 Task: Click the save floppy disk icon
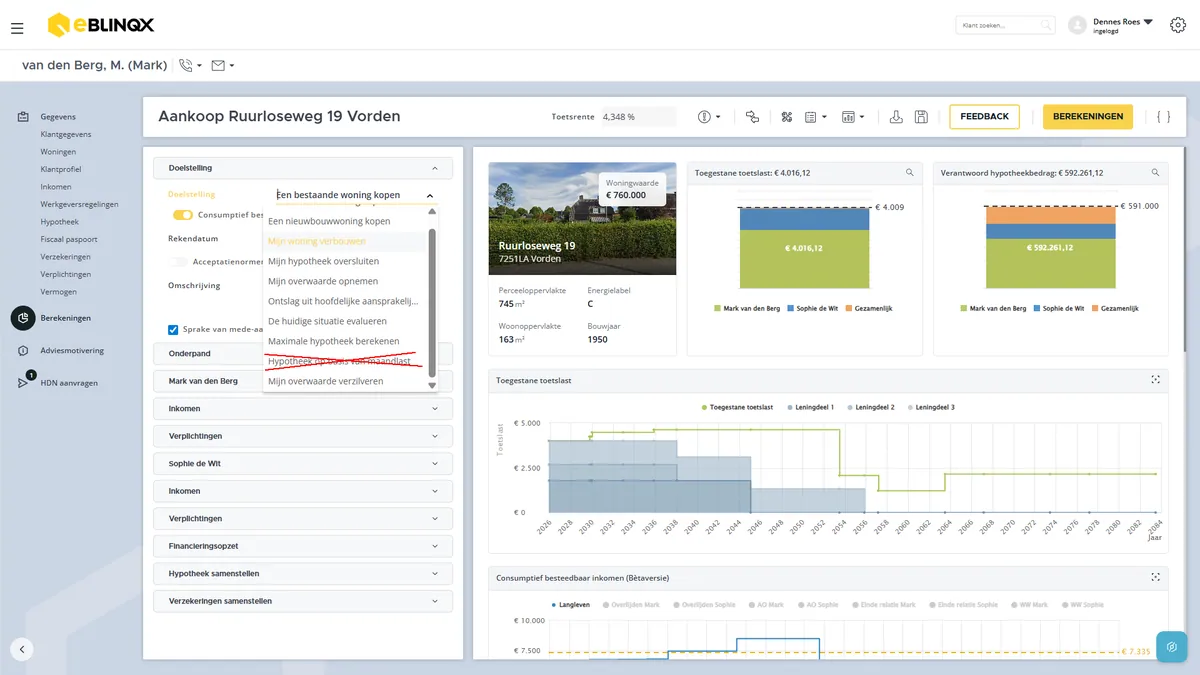point(921,117)
